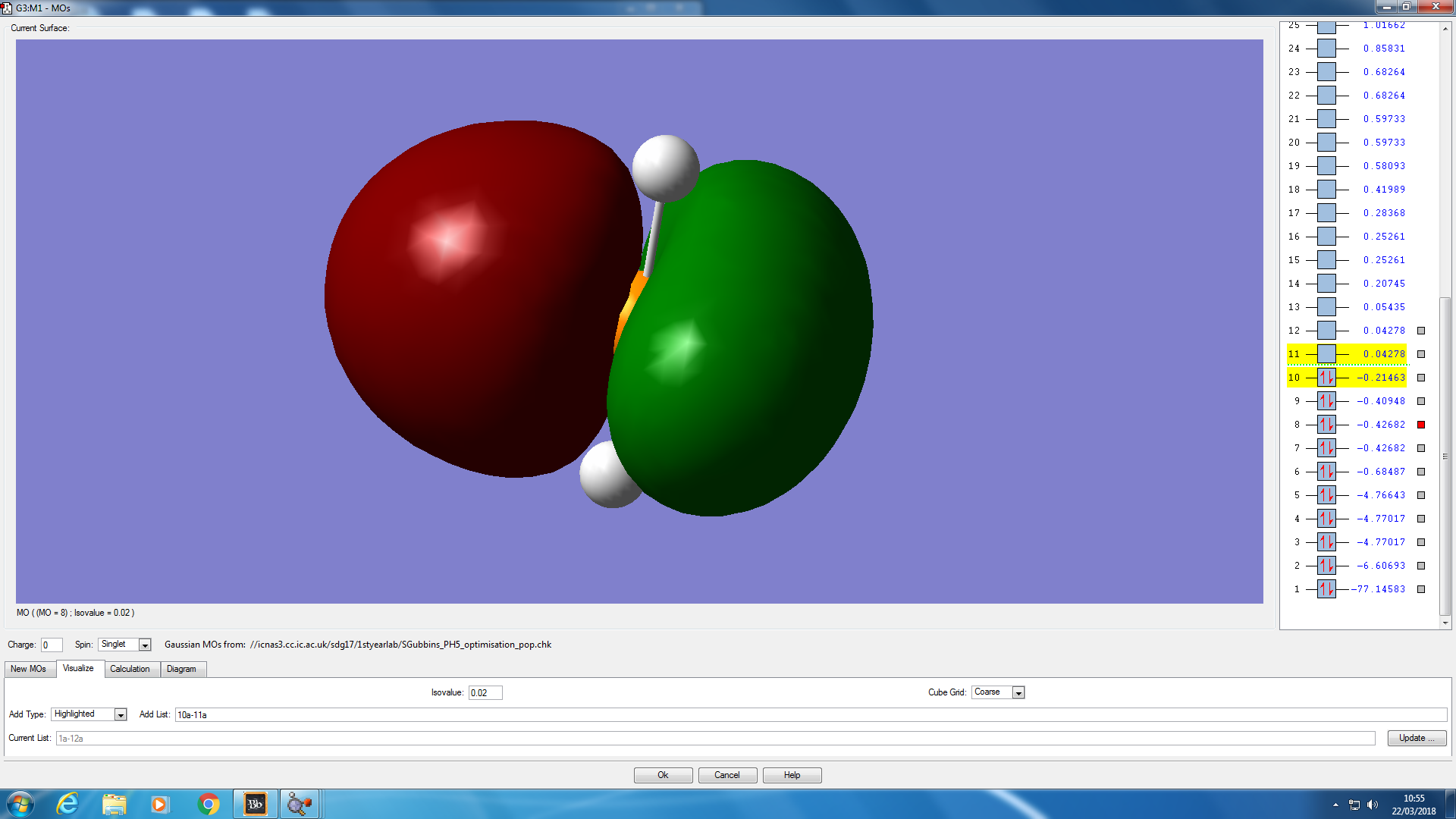Toggle the red surface marker for MO 8
Viewport: 1456px width, 819px height.
pos(1421,425)
